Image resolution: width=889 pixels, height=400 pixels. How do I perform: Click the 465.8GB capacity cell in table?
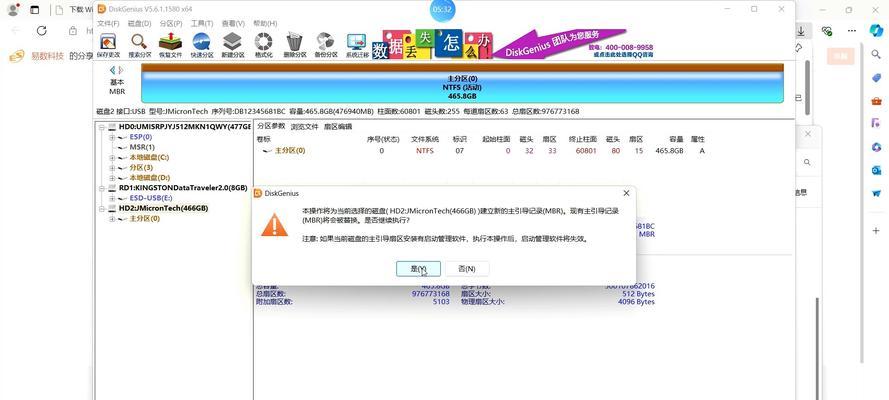tap(669, 151)
